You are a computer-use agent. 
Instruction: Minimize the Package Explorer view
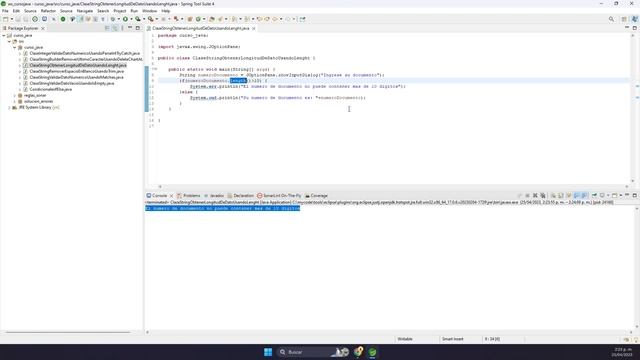pos(130,28)
